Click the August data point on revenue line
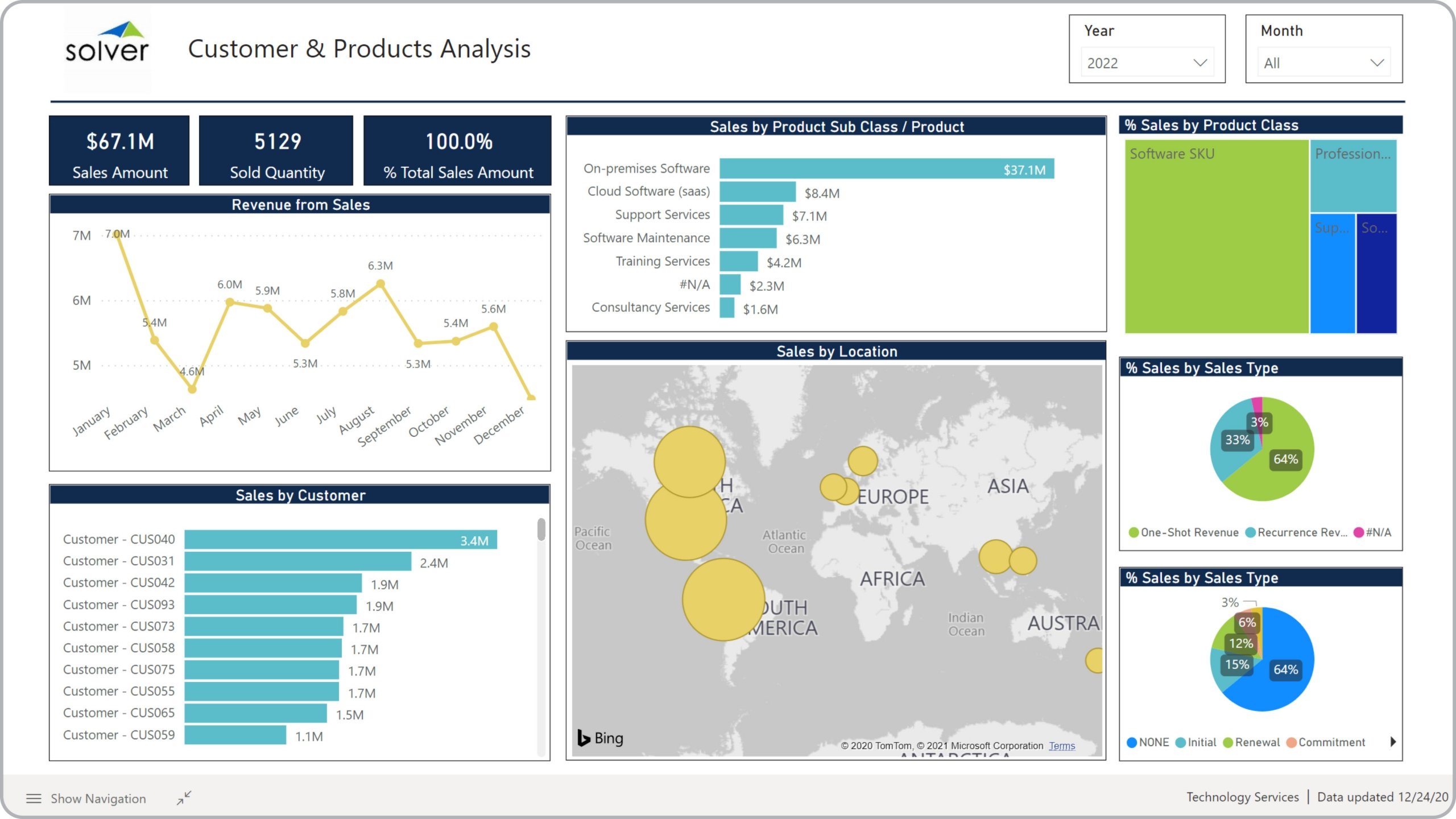 [380, 283]
